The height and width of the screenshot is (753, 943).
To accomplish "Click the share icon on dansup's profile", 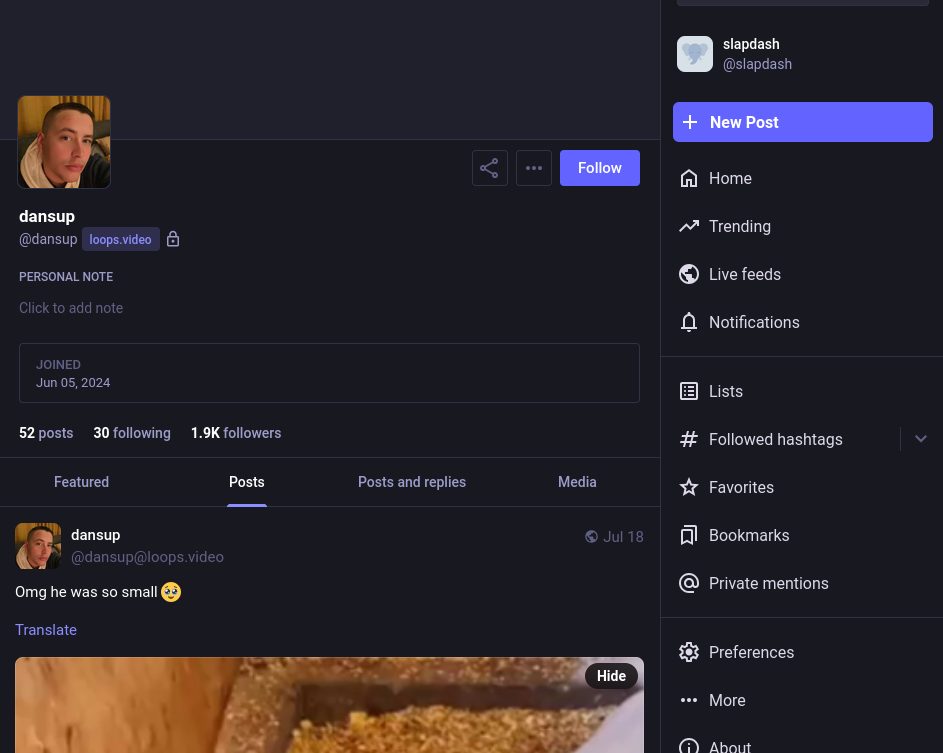I will coord(489,168).
